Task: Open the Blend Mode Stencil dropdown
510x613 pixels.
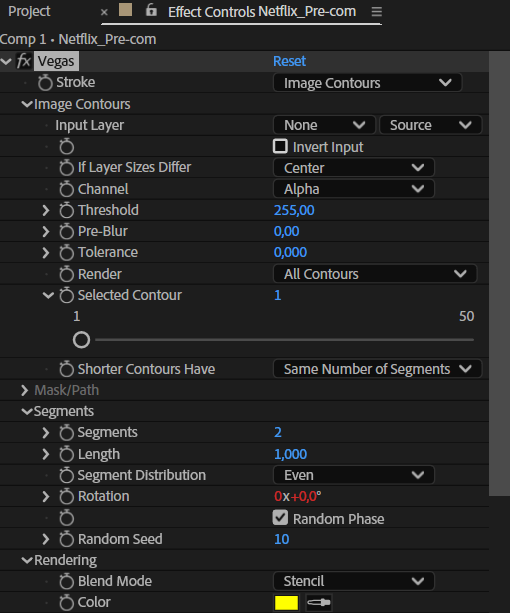Action: click(354, 581)
